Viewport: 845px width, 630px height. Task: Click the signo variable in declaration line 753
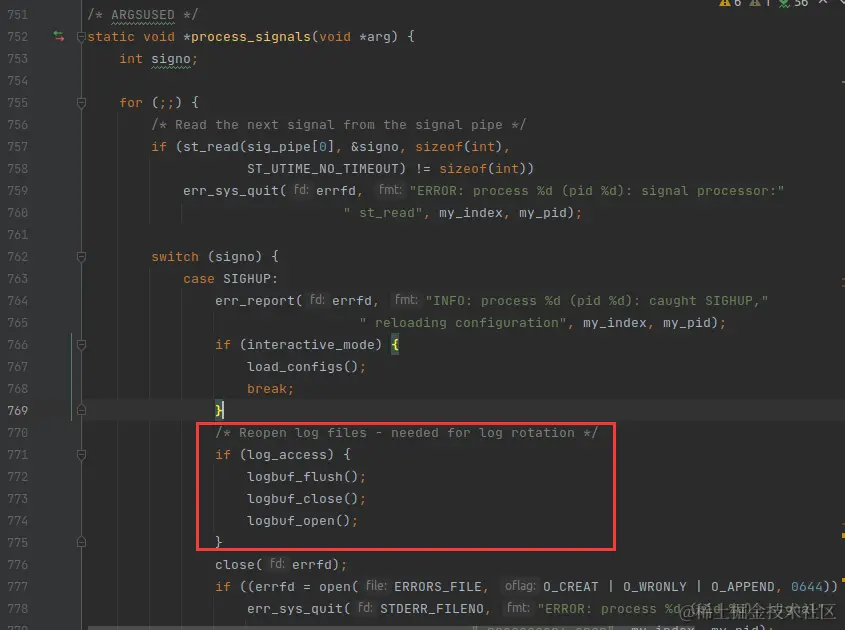(x=171, y=59)
